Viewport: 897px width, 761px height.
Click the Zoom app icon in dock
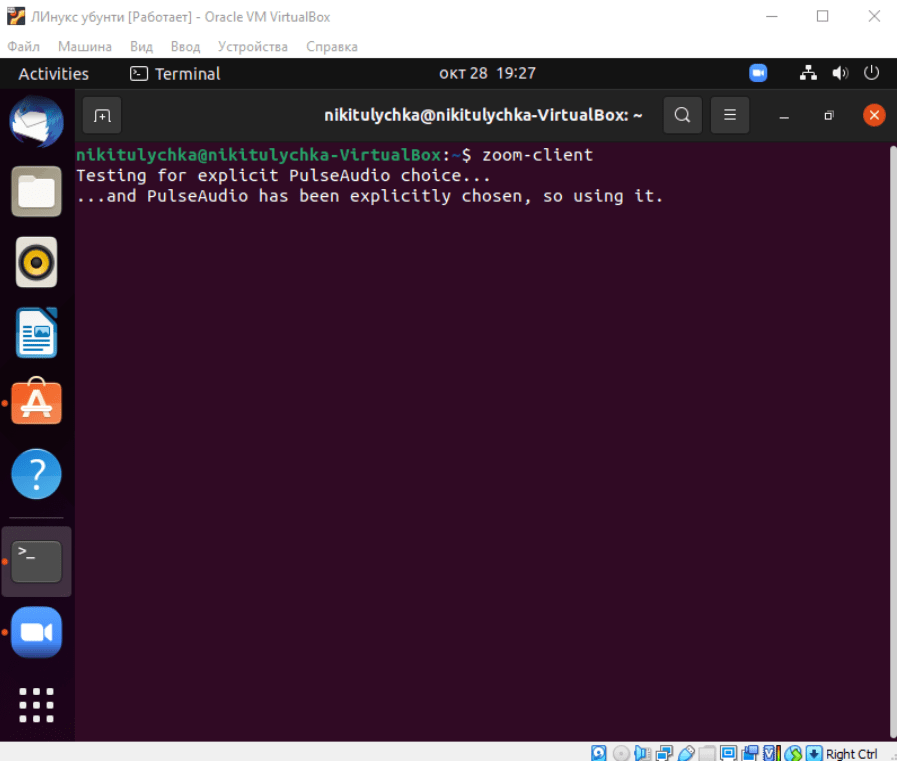(x=37, y=632)
